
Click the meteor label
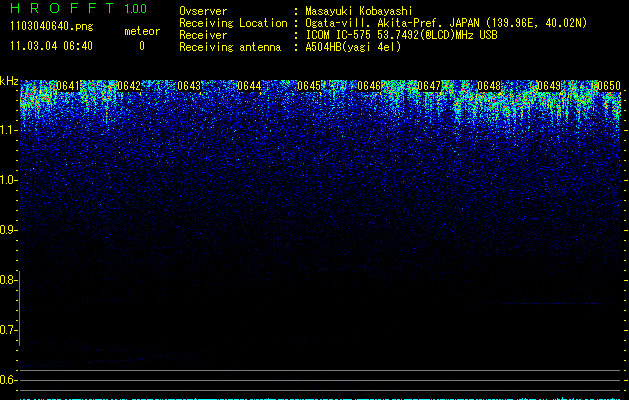tap(142, 31)
